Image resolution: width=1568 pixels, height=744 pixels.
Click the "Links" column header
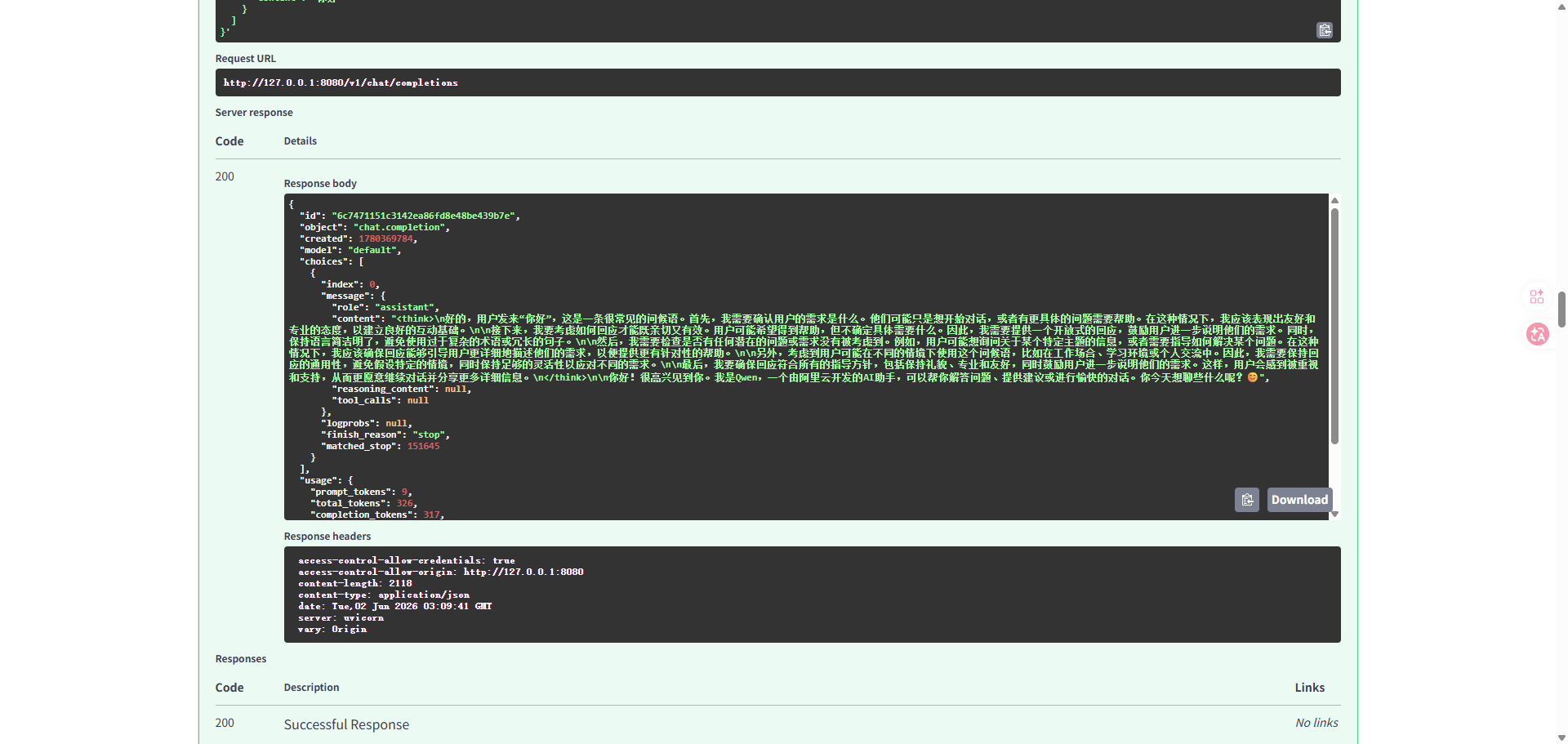(1310, 688)
